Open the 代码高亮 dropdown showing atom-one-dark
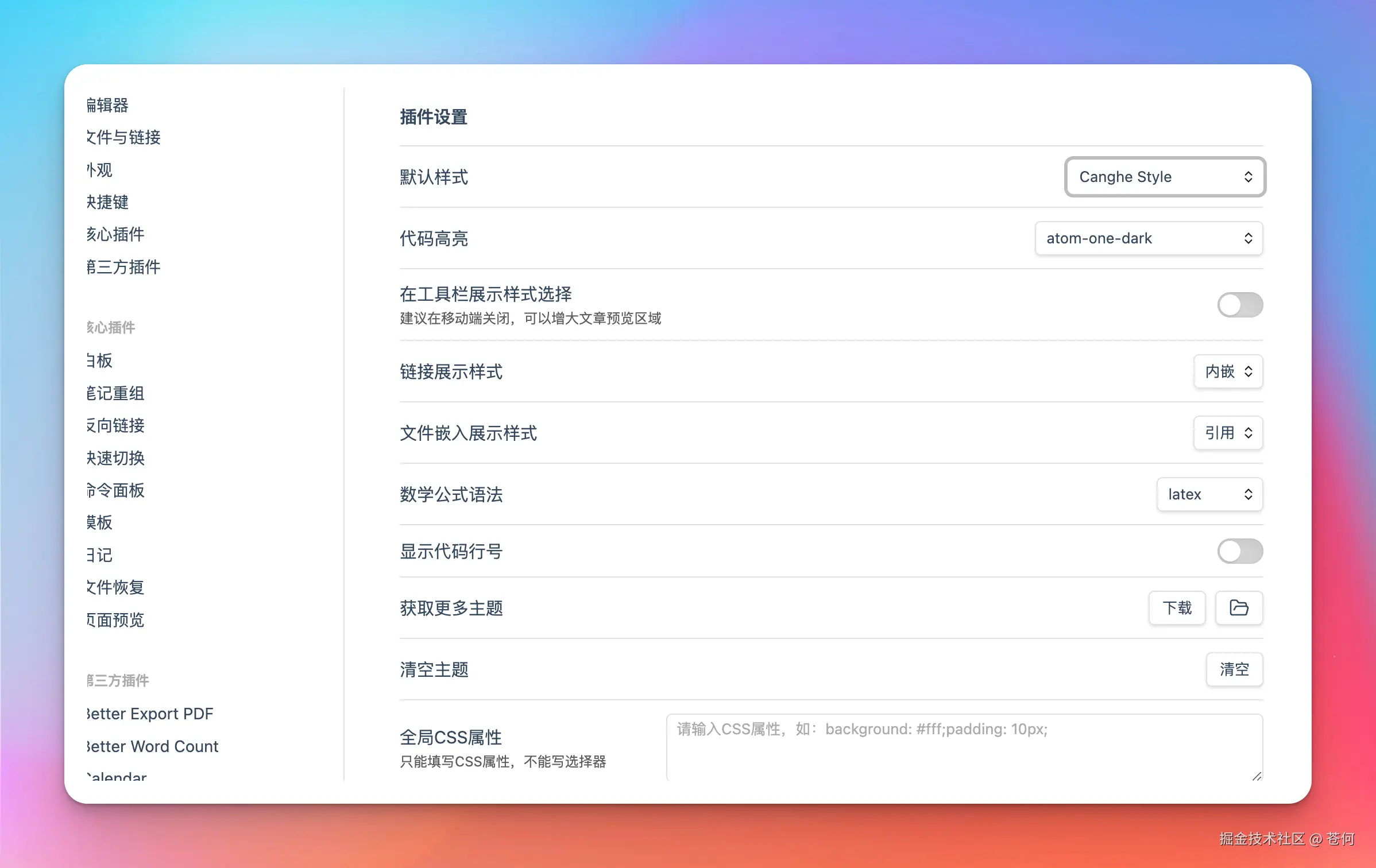This screenshot has height=868, width=1376. 1148,238
